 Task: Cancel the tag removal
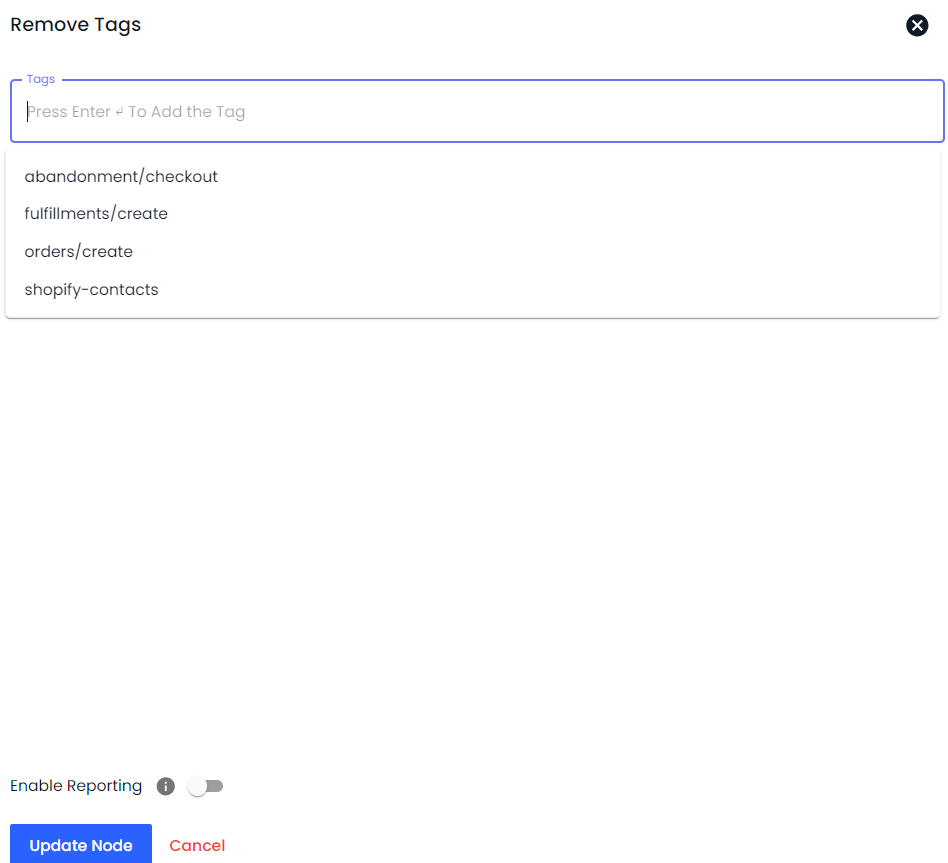[x=197, y=845]
